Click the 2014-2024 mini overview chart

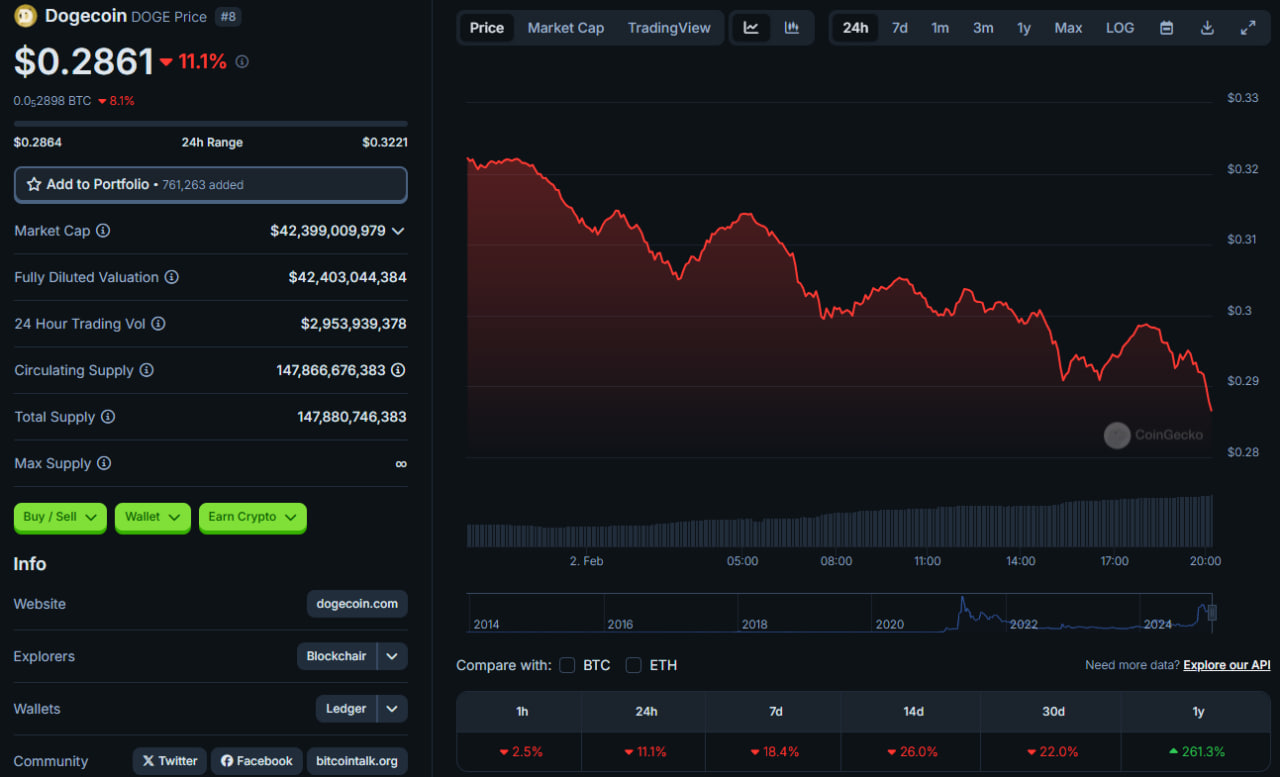(x=840, y=613)
